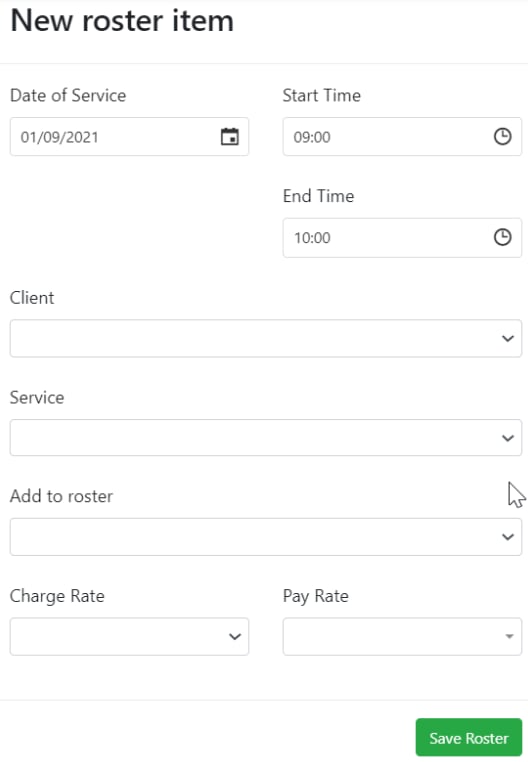This screenshot has height=762, width=528.
Task: Click the 'Add to roster' label
Action: coord(61,496)
